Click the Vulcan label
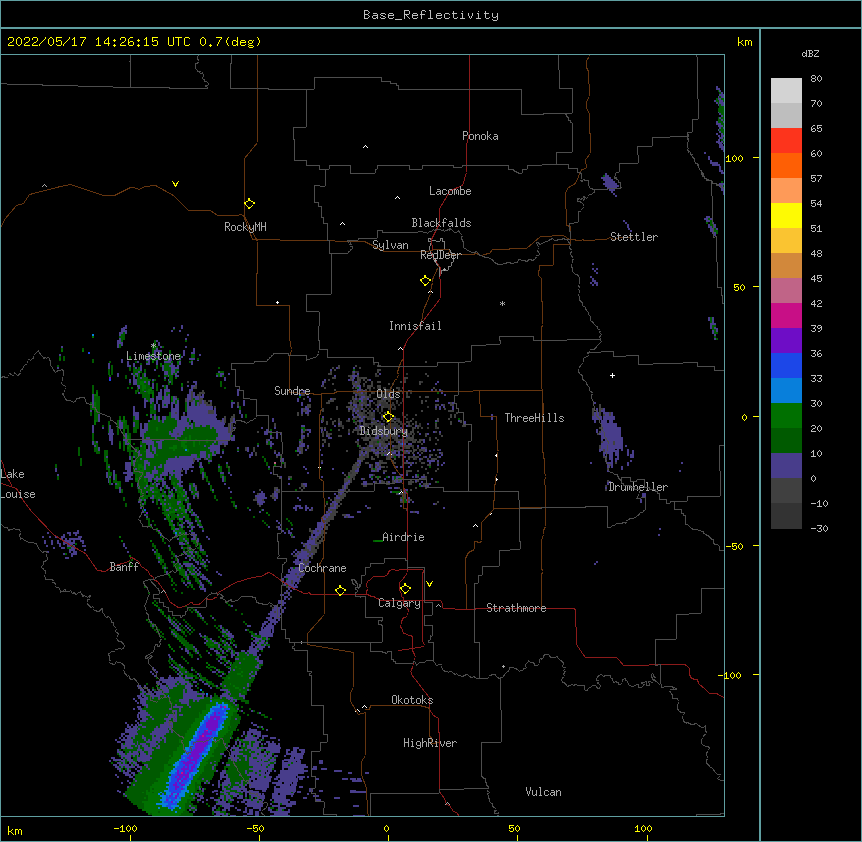862x842 pixels. click(x=543, y=792)
